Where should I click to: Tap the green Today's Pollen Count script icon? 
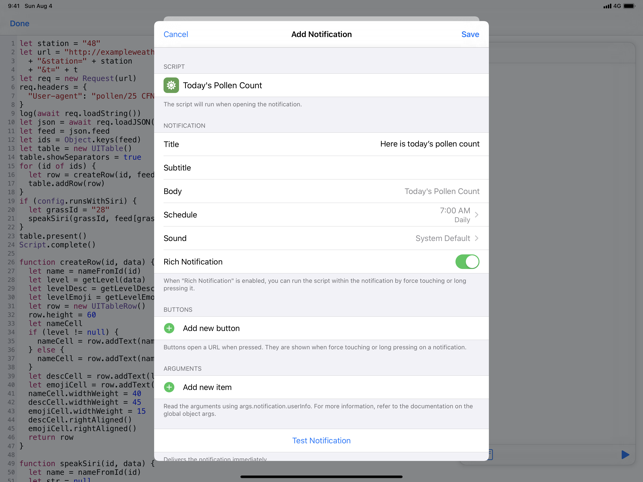[171, 86]
